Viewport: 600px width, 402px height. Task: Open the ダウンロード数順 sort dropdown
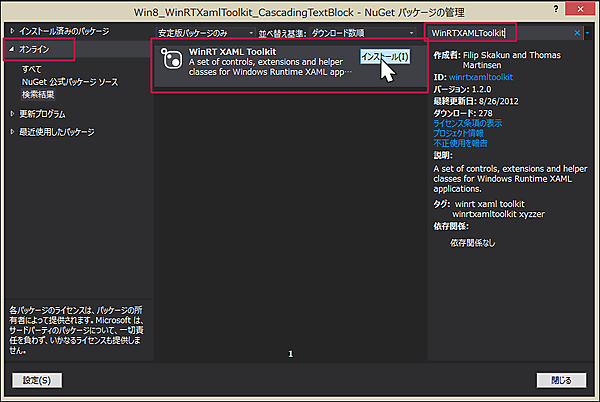362,33
